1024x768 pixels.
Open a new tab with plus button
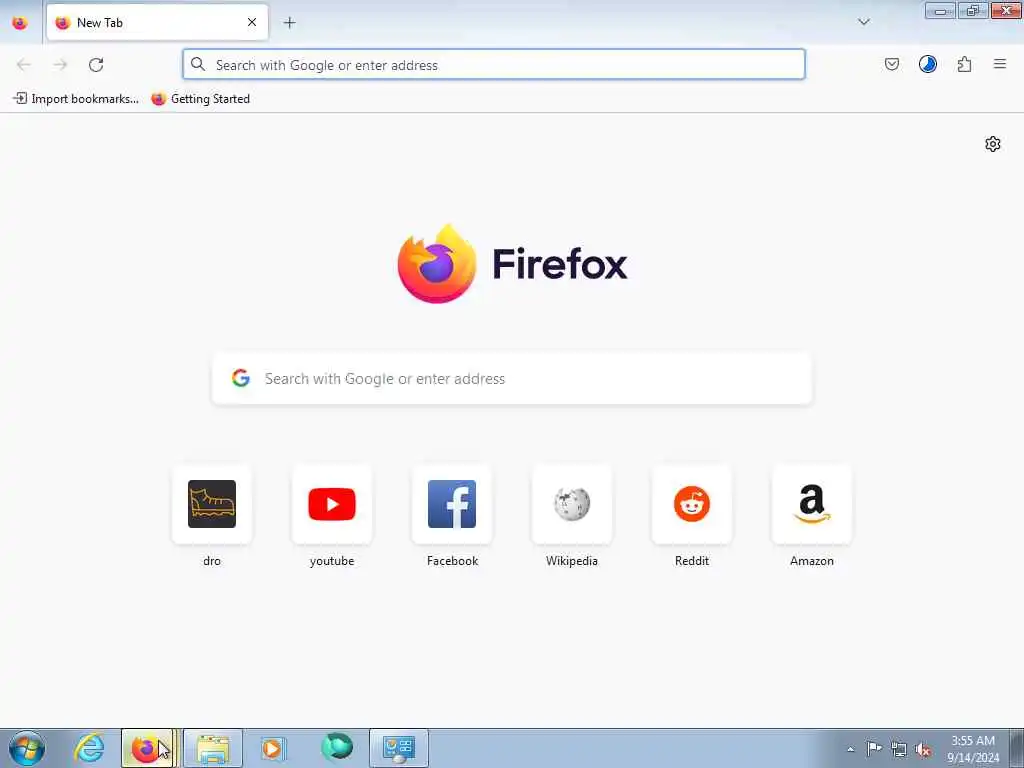(289, 23)
